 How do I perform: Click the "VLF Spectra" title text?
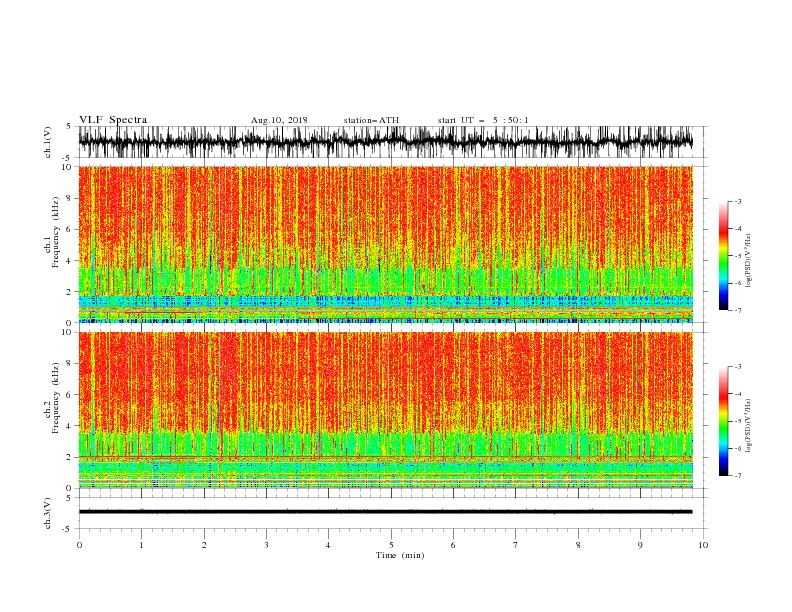(x=113, y=120)
